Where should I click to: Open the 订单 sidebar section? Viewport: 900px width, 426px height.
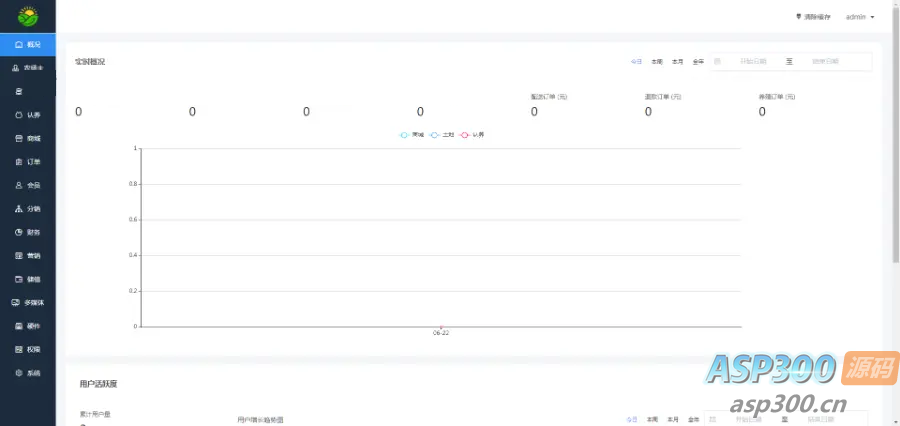[28, 162]
